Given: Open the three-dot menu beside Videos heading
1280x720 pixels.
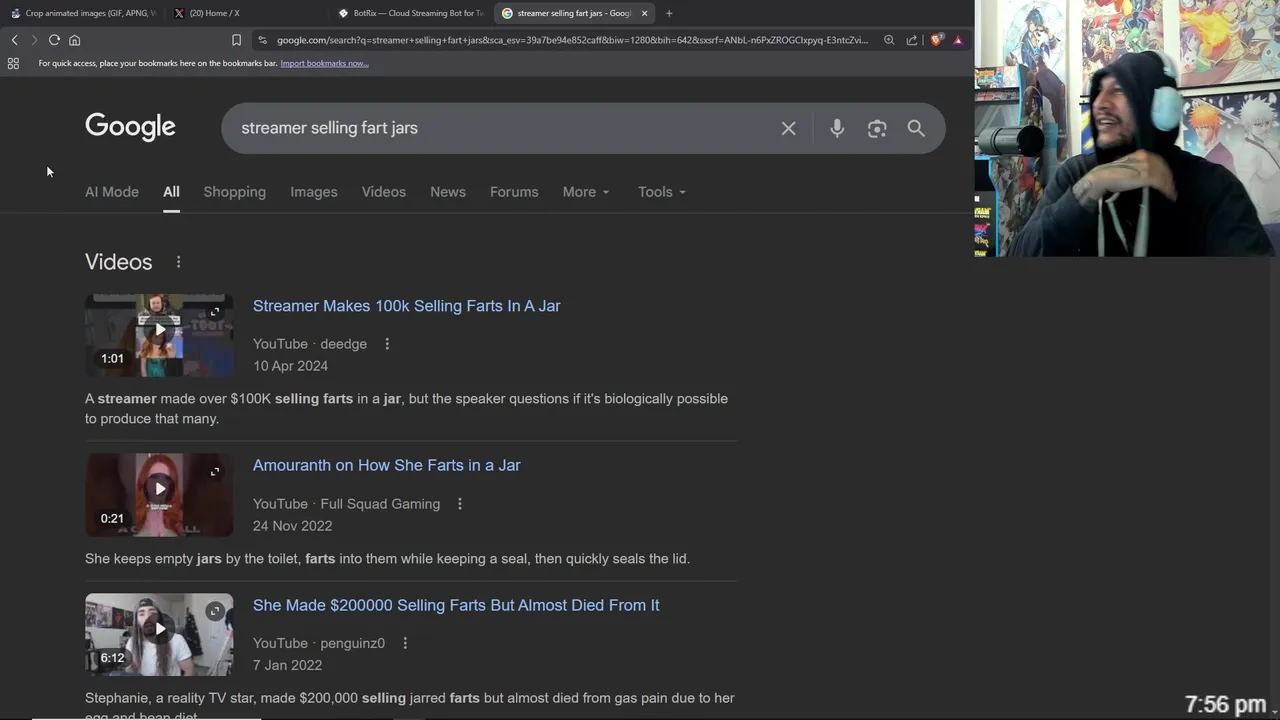Looking at the screenshot, I should pyautogui.click(x=178, y=262).
